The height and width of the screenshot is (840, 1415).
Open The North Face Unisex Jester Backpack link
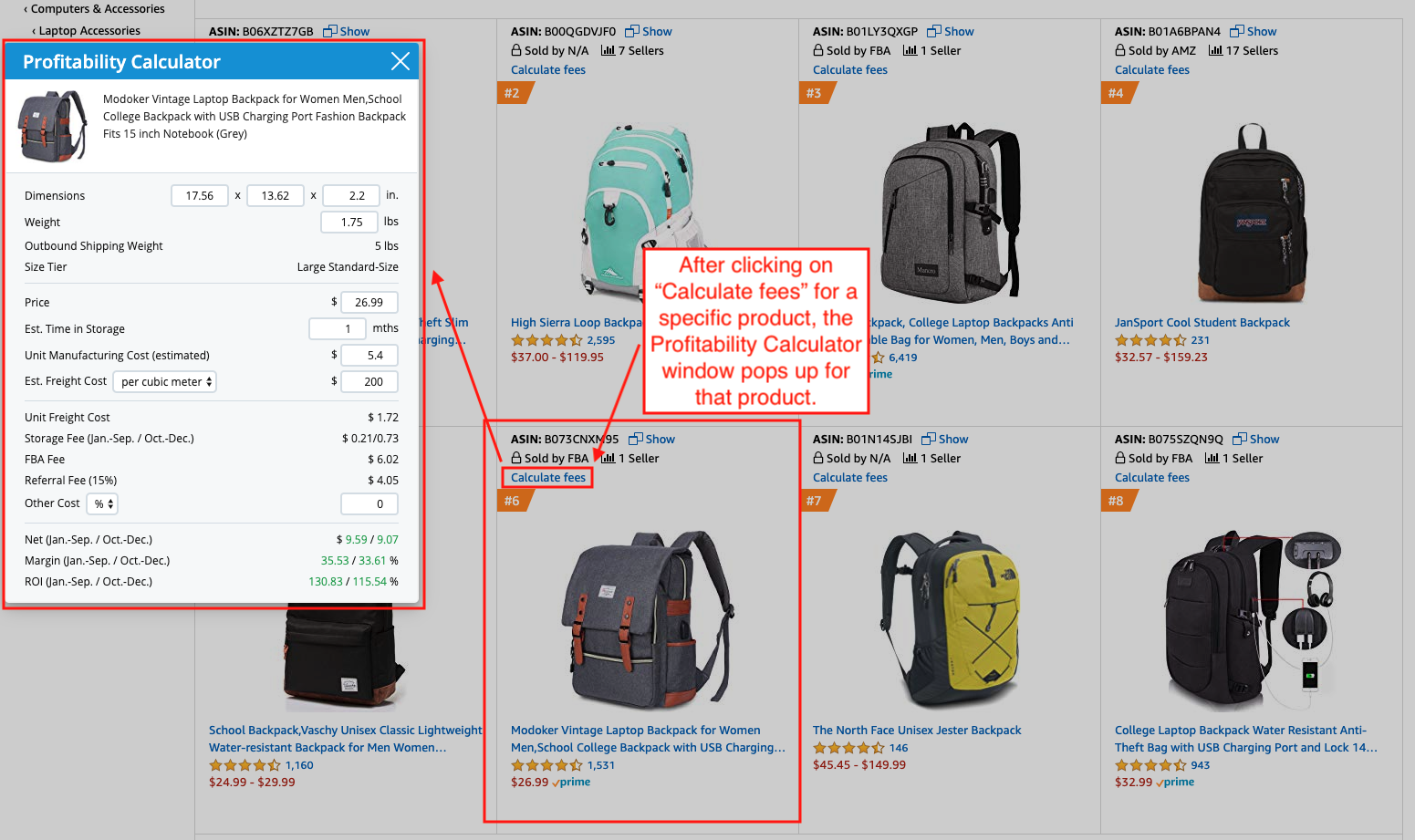coord(917,730)
